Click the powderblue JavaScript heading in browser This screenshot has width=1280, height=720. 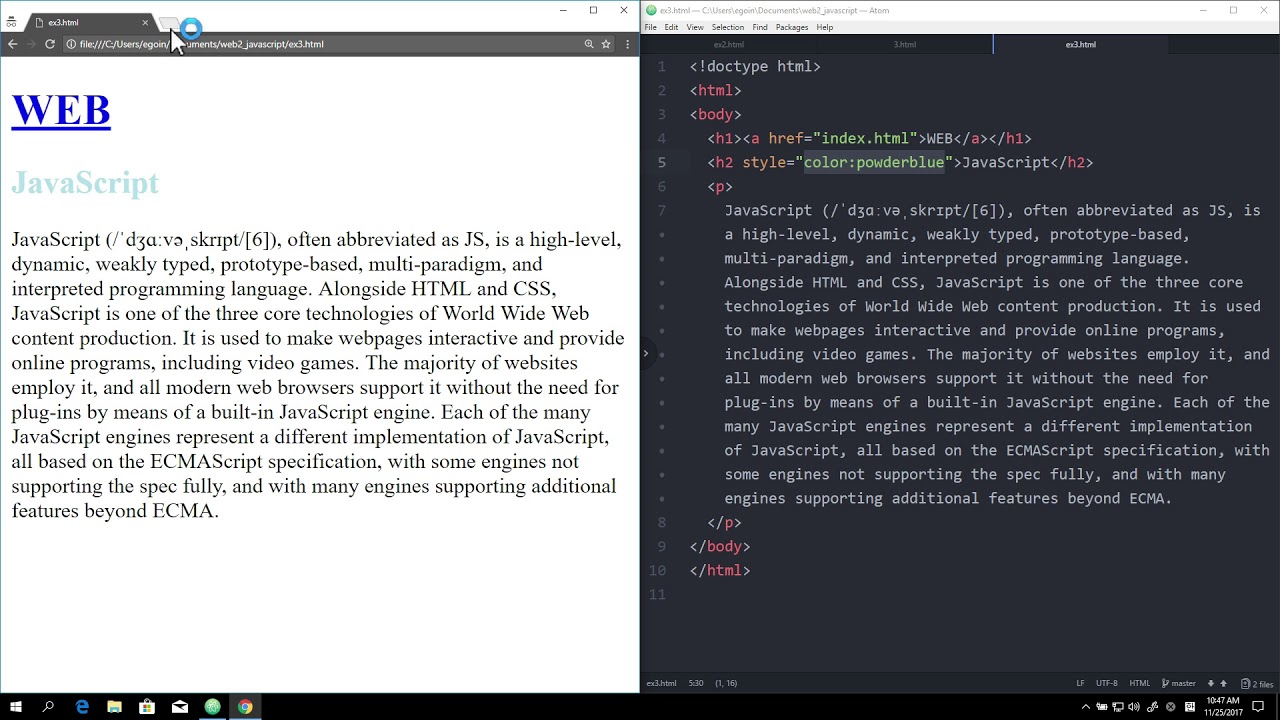click(85, 183)
